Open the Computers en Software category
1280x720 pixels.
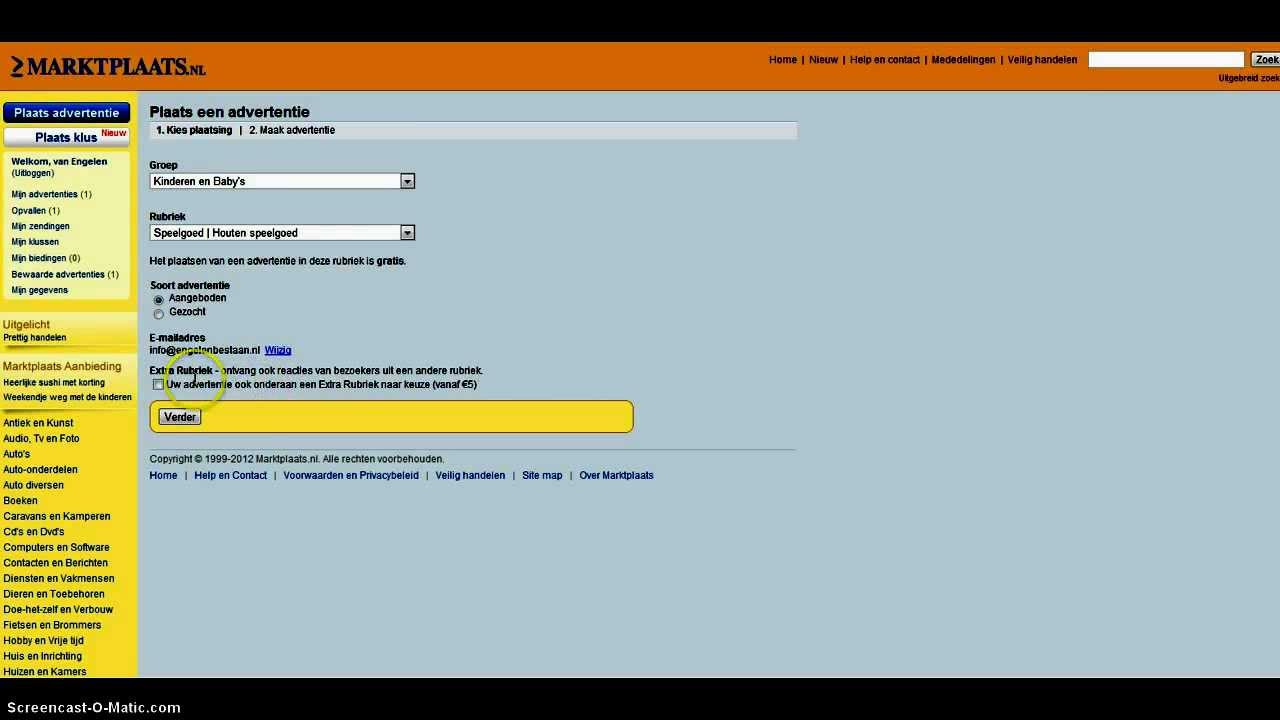56,547
